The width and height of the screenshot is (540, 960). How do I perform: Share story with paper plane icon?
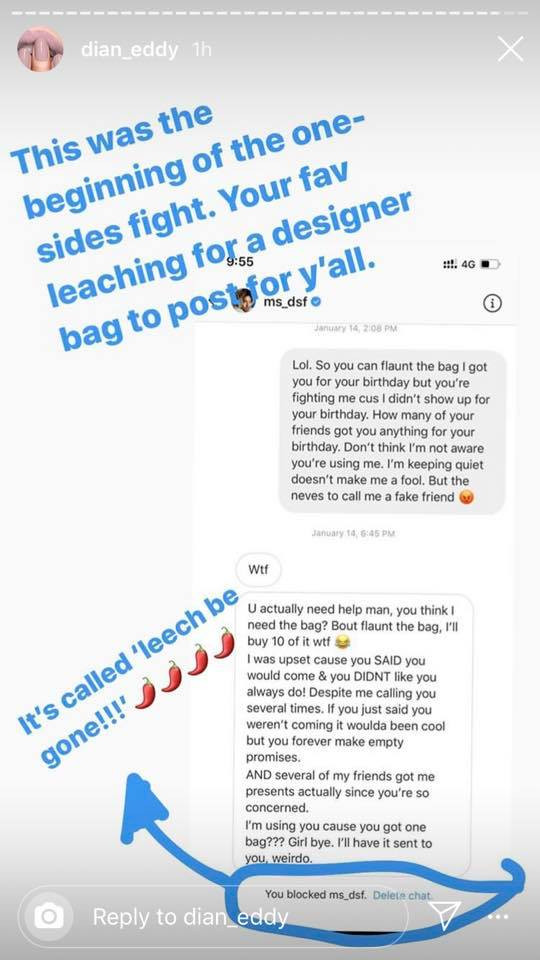(445, 915)
